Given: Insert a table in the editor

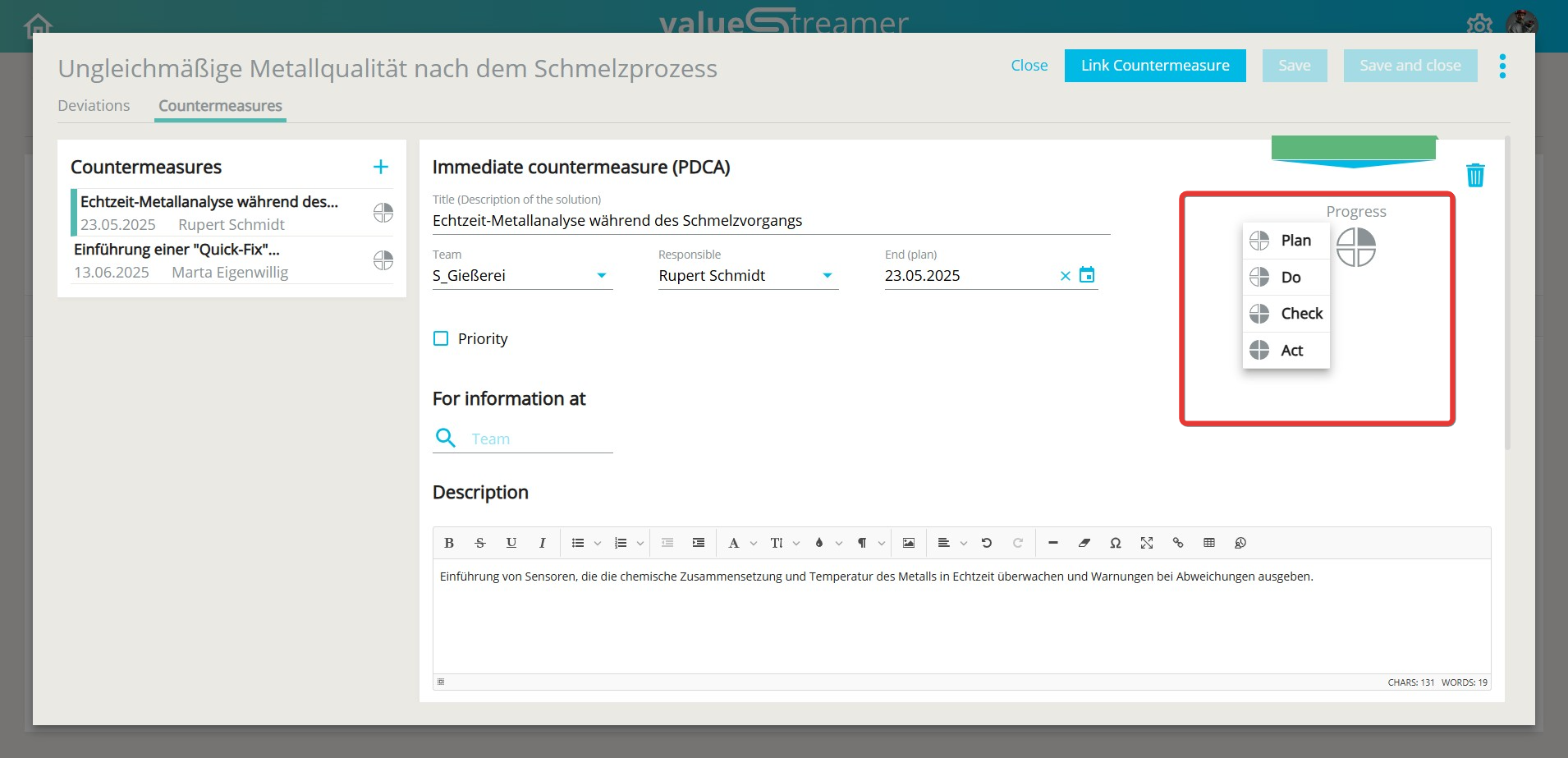Looking at the screenshot, I should click(x=1209, y=543).
